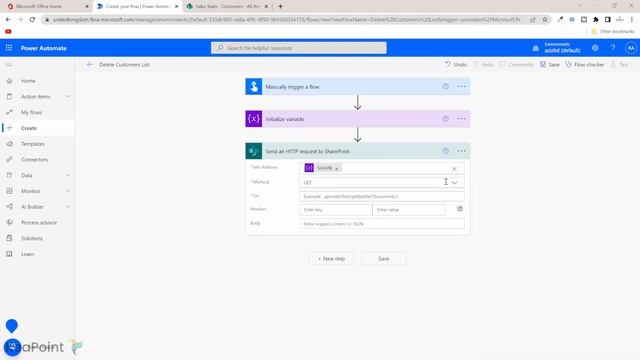Screen dimensions: 640x360
Task: Click Test in the top toolbar
Action: click(620, 64)
